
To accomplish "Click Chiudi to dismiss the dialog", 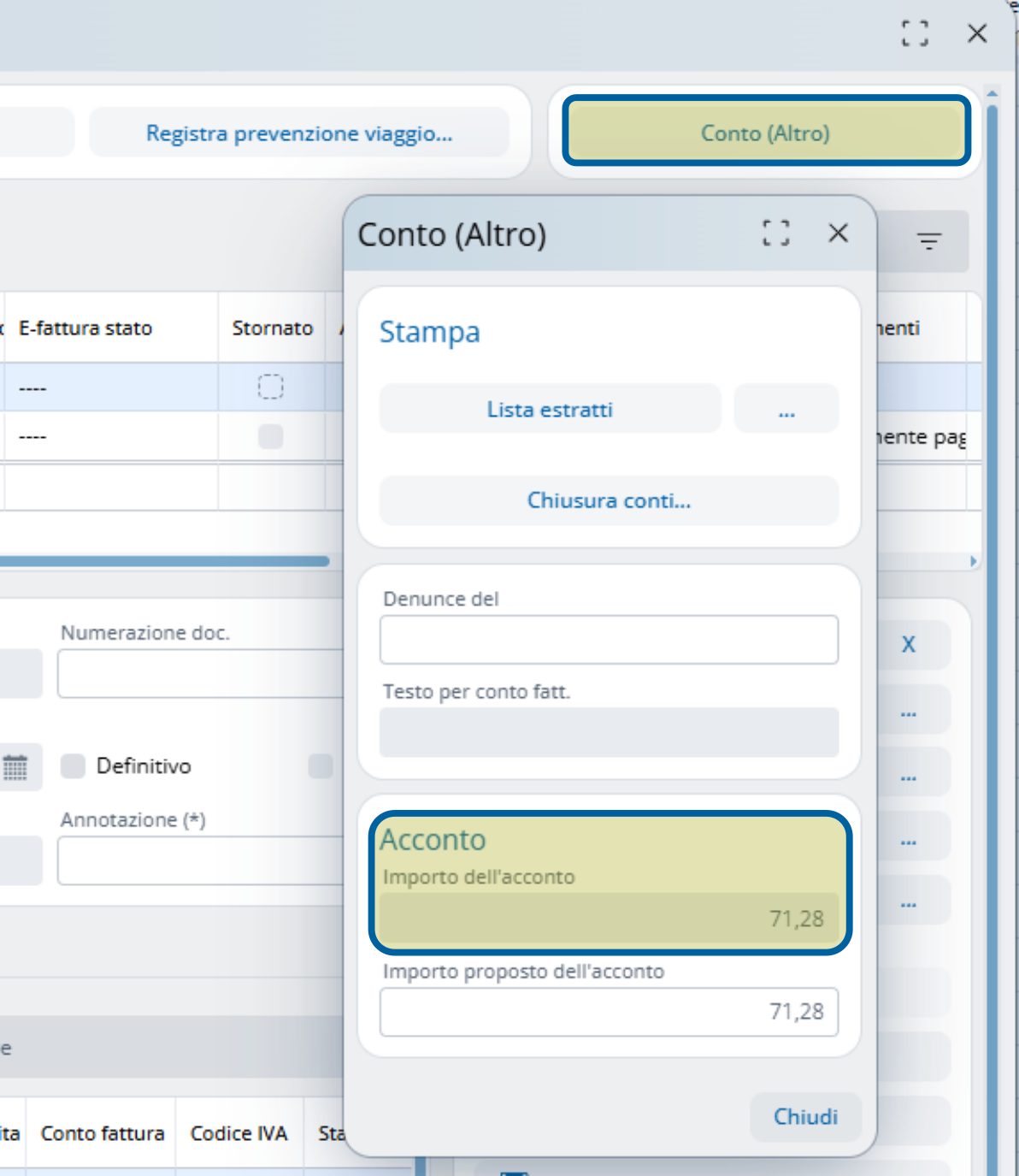I will (805, 1117).
